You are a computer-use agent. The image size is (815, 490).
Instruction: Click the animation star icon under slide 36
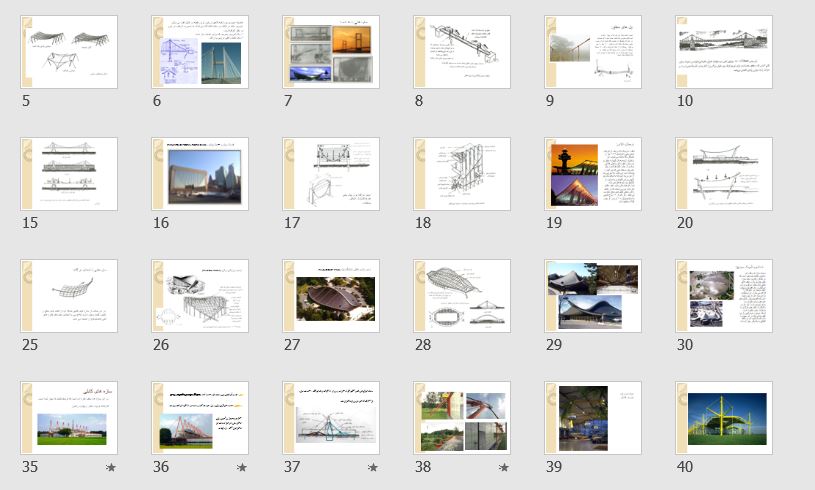click(242, 467)
